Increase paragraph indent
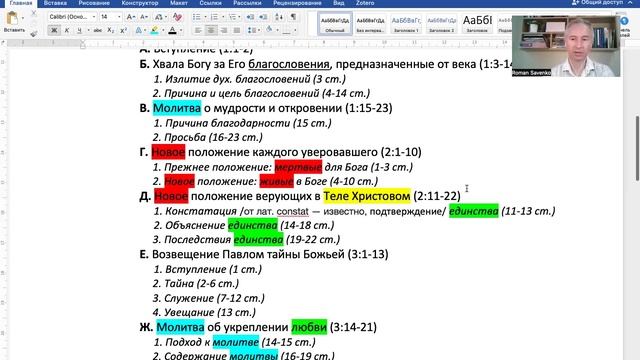 tap(263, 17)
